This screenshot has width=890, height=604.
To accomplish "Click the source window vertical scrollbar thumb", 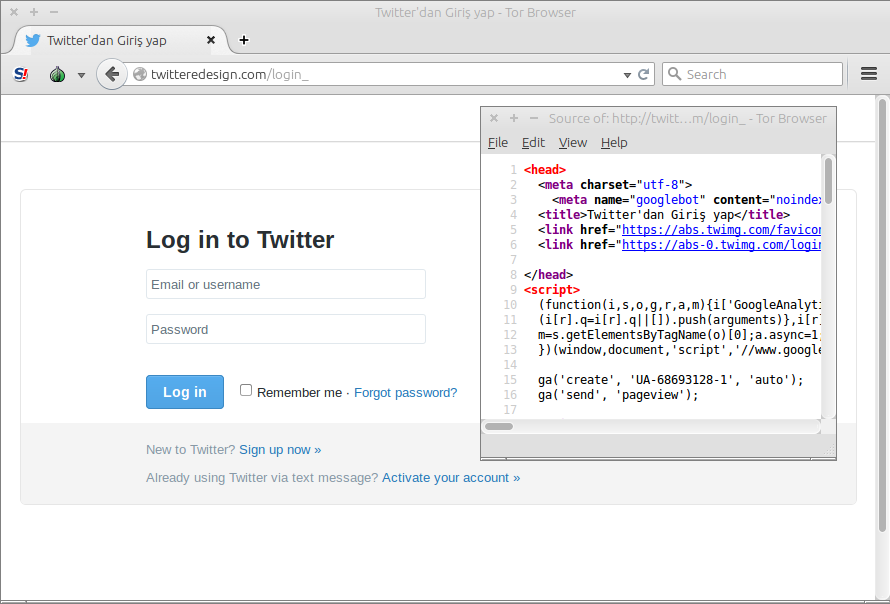I will click(828, 180).
